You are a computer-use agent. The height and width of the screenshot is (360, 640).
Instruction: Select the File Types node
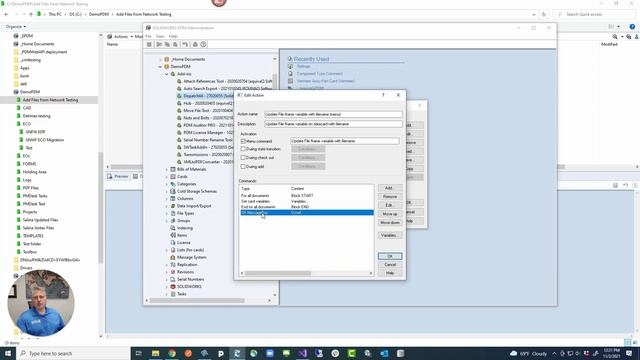click(185, 213)
